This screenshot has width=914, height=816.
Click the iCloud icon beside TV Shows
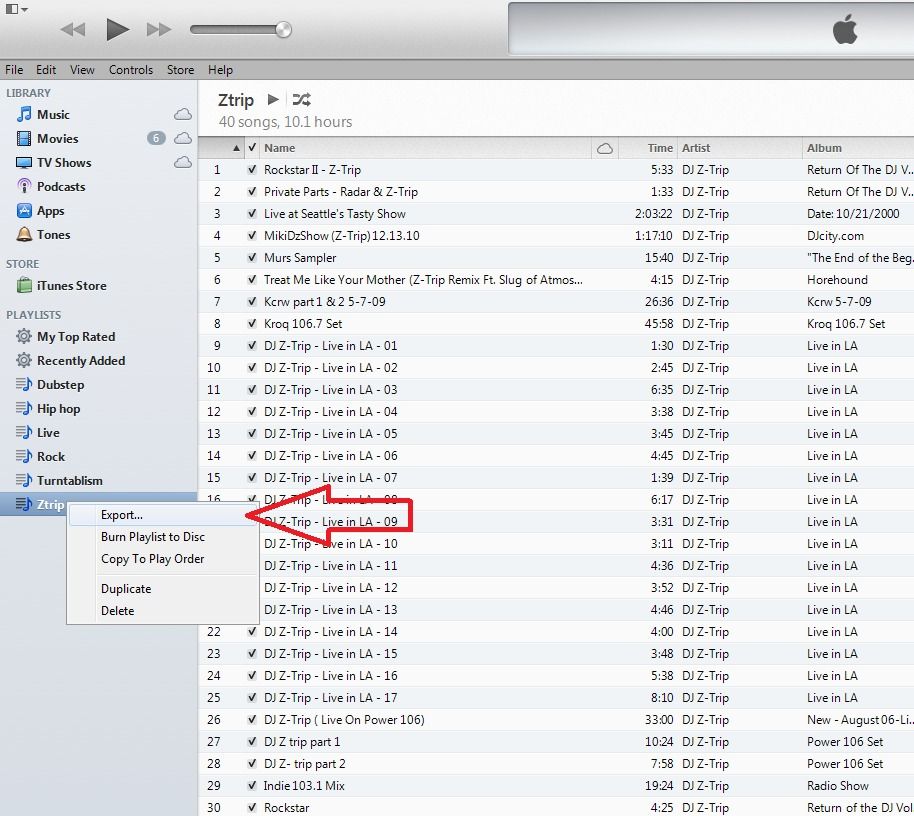point(183,162)
